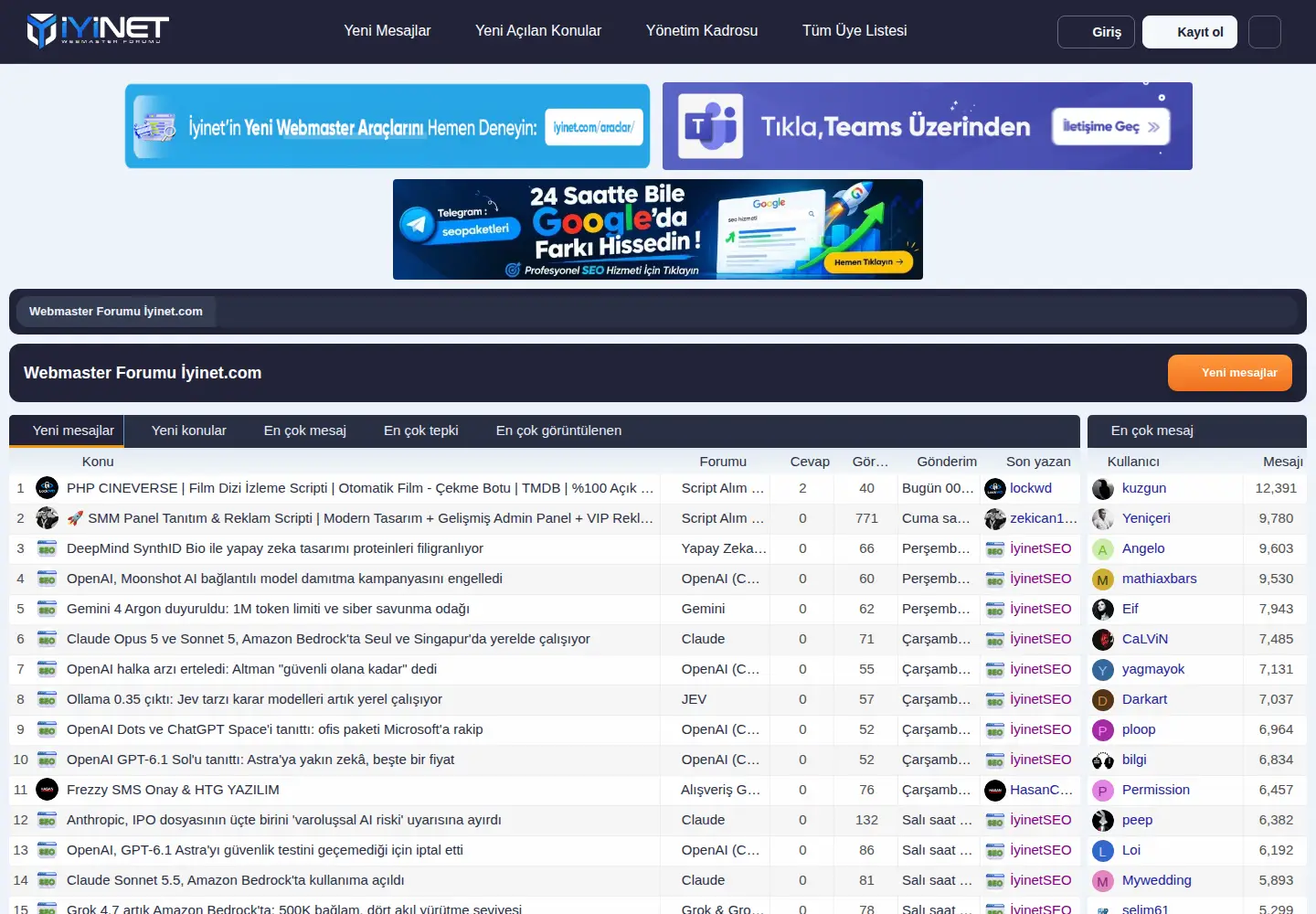
Task: Click the Kayıt ol register button
Action: [1190, 32]
